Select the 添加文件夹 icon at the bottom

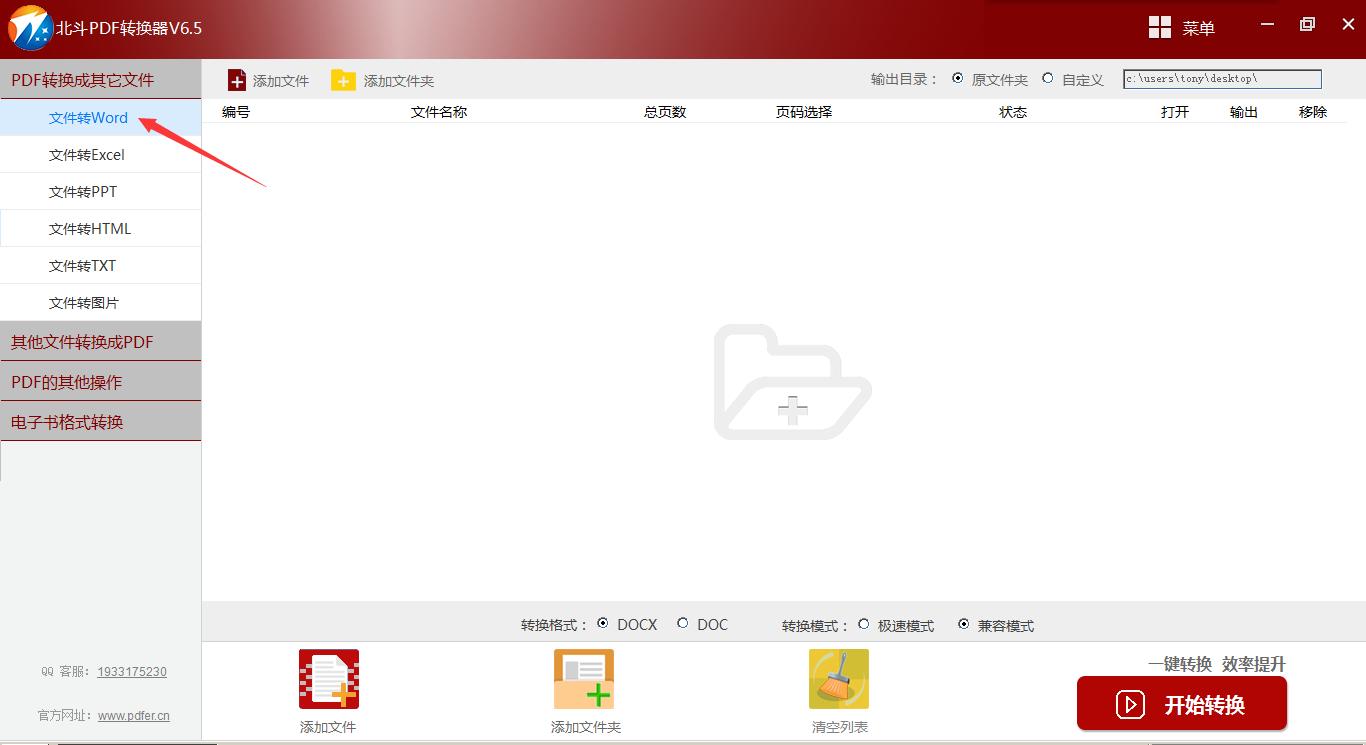[x=584, y=679]
